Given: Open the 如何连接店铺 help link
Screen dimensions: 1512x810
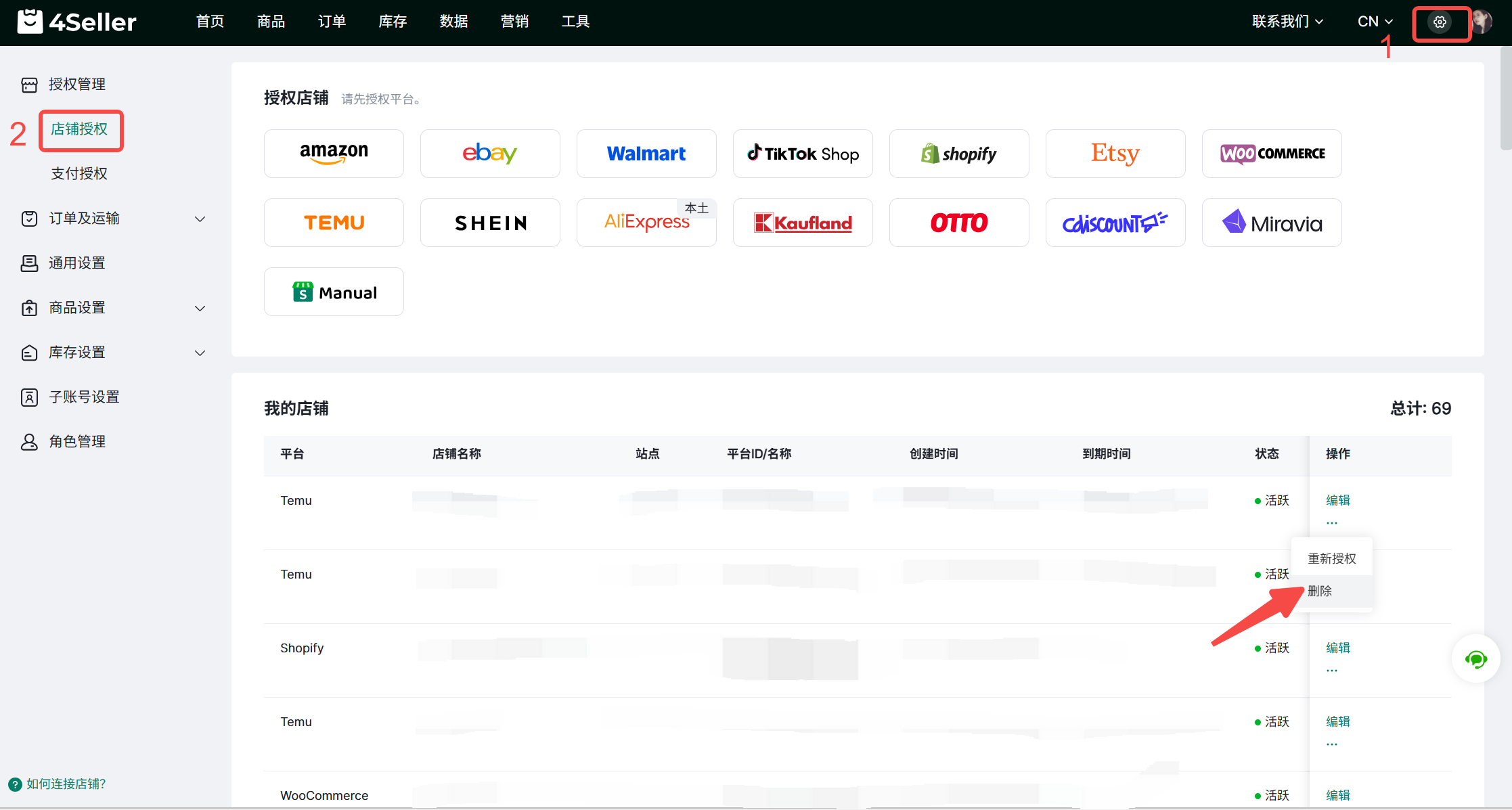Looking at the screenshot, I should [66, 784].
